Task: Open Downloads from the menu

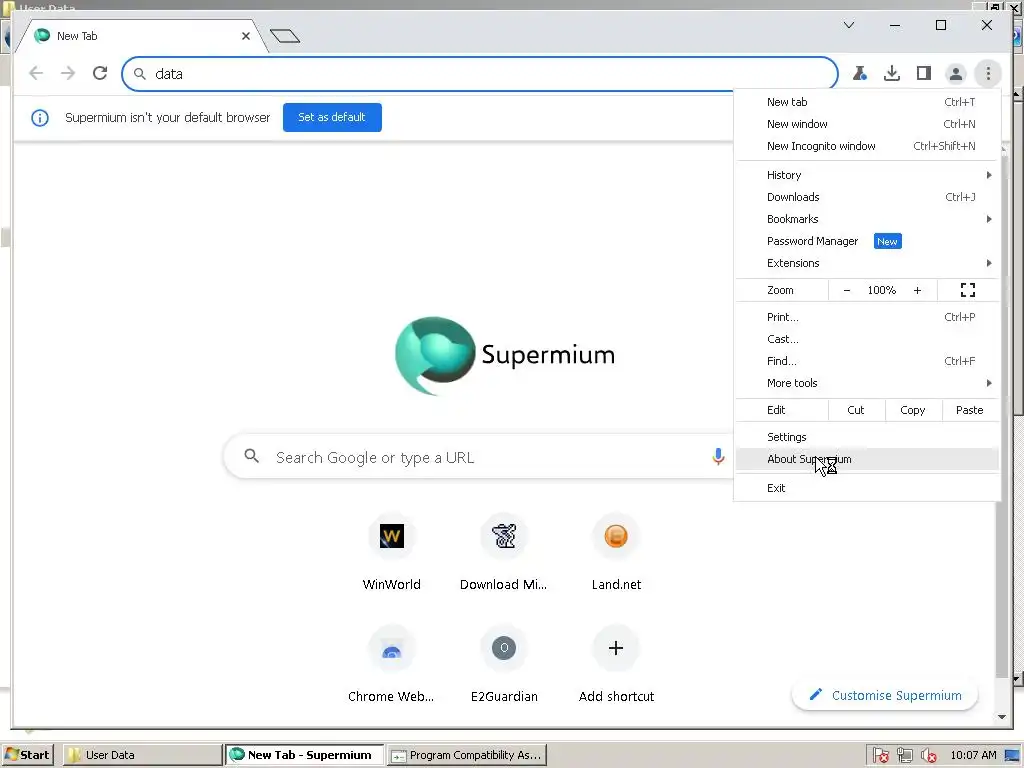Action: [867, 197]
